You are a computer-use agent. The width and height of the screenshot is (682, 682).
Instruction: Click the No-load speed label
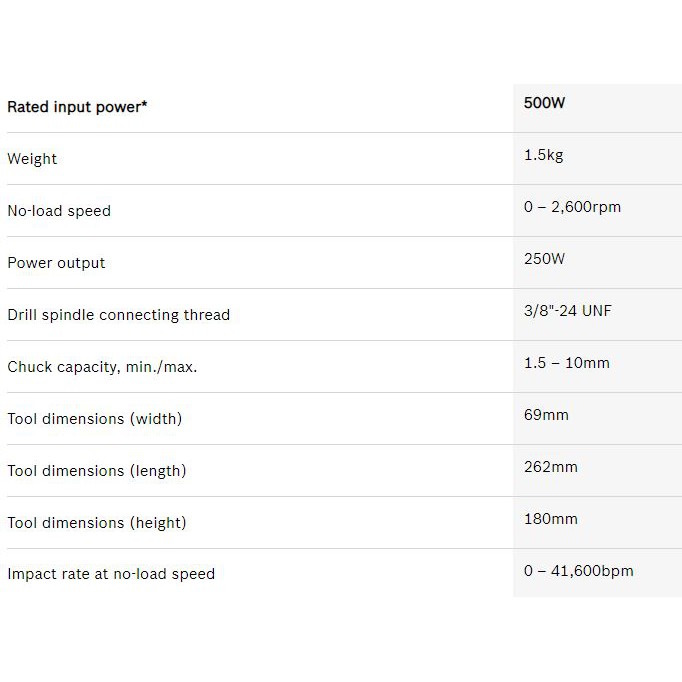(59, 211)
